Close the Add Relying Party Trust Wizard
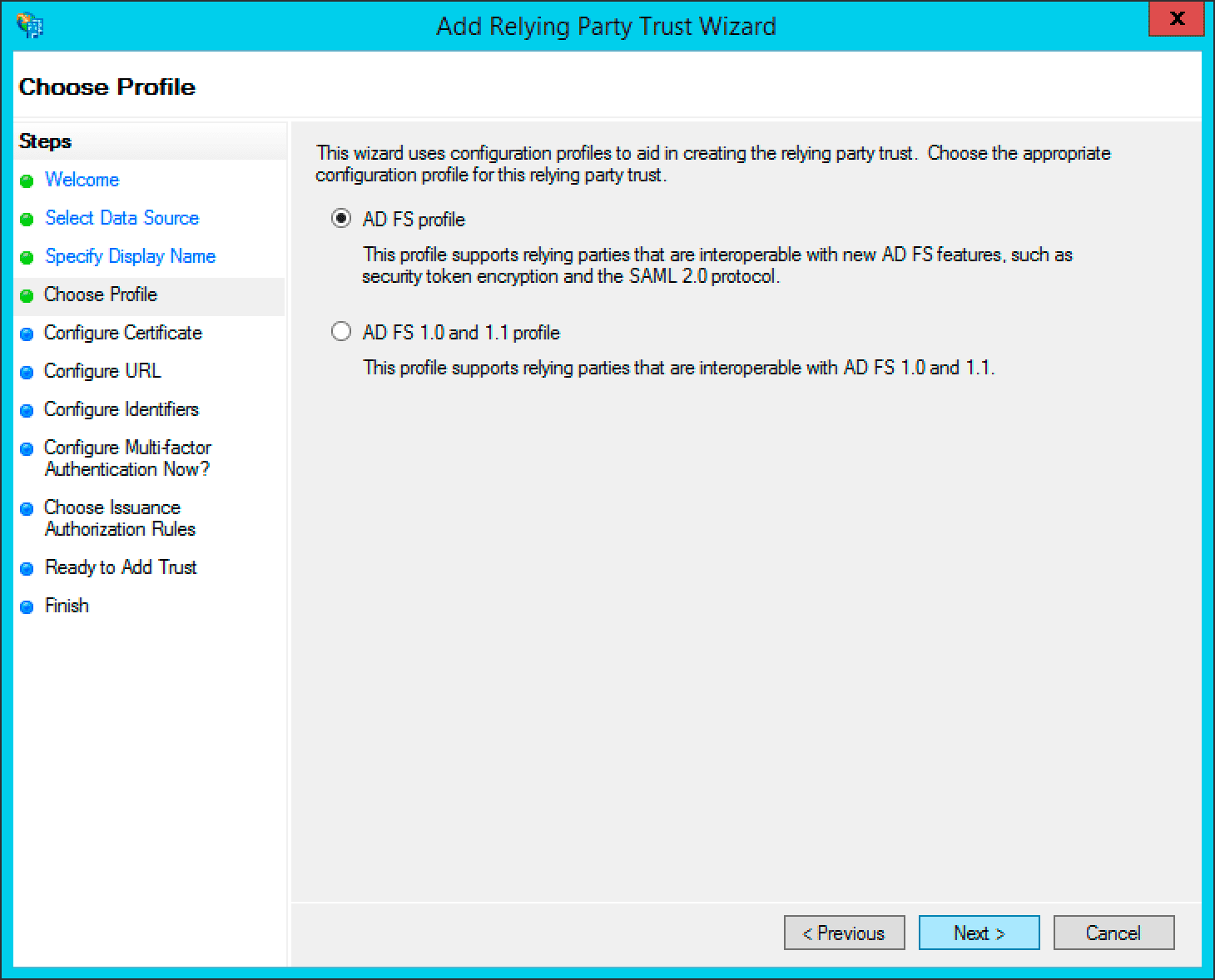 click(1176, 20)
